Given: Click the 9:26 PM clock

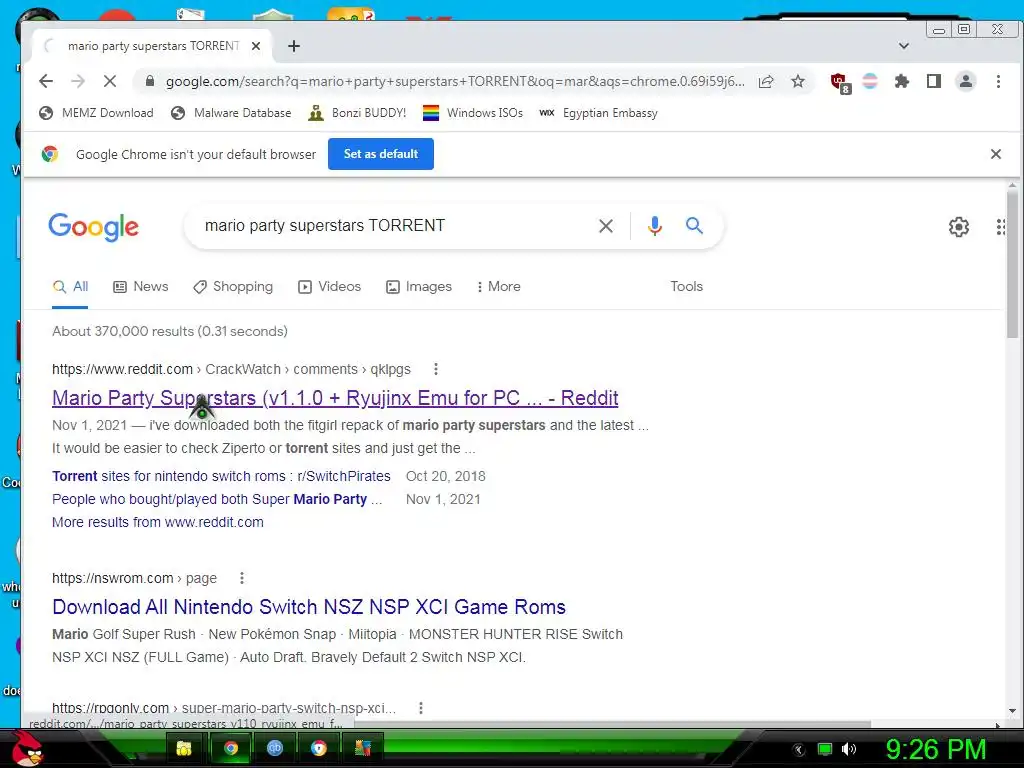Looking at the screenshot, I should click(936, 749).
